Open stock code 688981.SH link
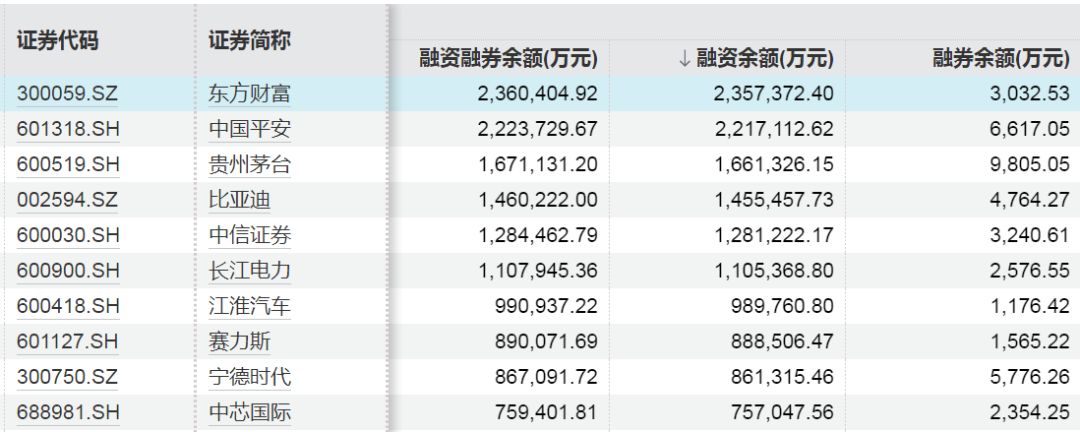Viewport: 1080px width, 432px height. [68, 412]
